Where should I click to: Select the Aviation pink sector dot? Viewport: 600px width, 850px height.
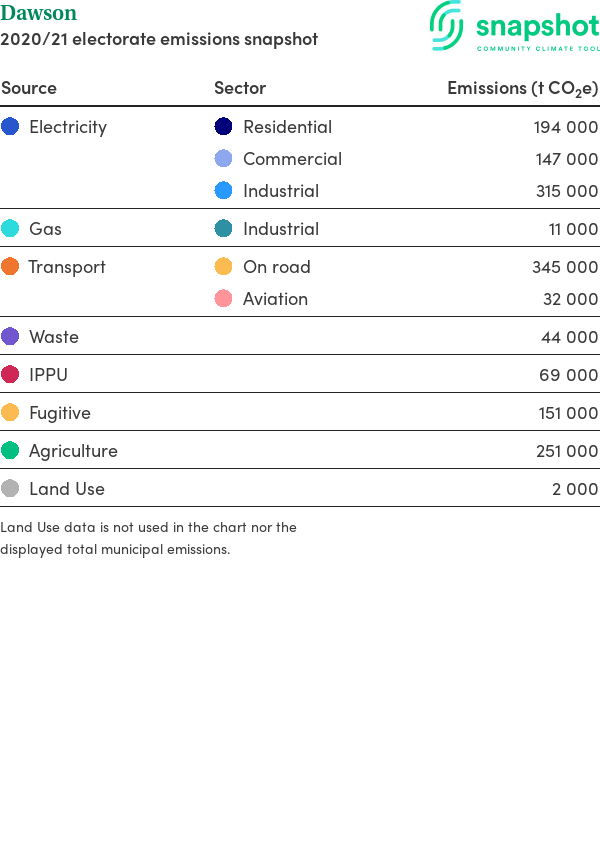point(223,298)
